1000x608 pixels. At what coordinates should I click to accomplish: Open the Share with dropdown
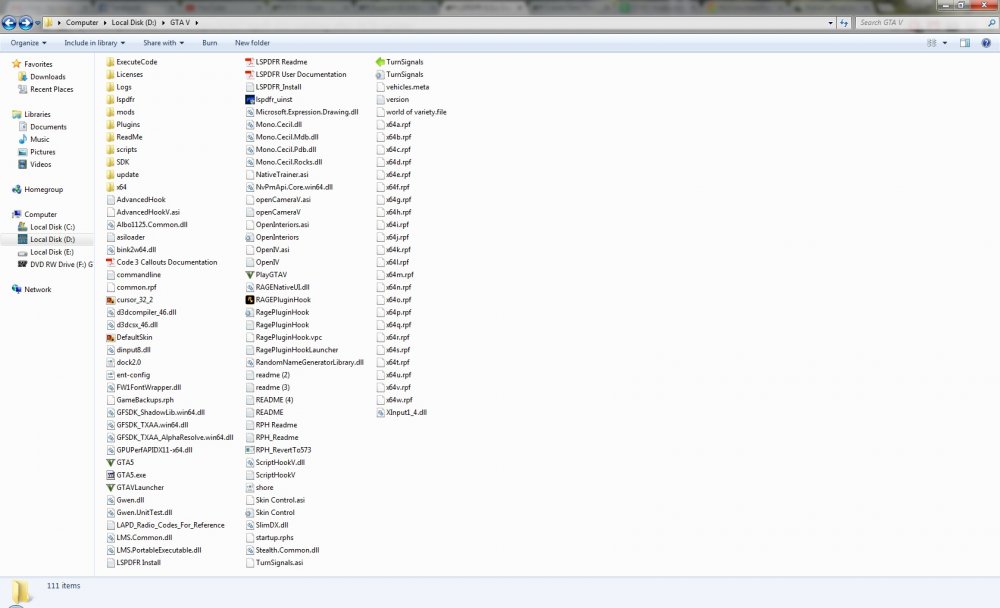[163, 43]
